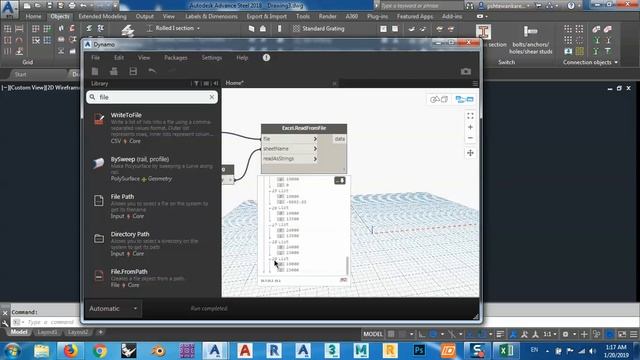Click the sheetName input port chevron
This screenshot has width=640, height=360.
[x=315, y=149]
